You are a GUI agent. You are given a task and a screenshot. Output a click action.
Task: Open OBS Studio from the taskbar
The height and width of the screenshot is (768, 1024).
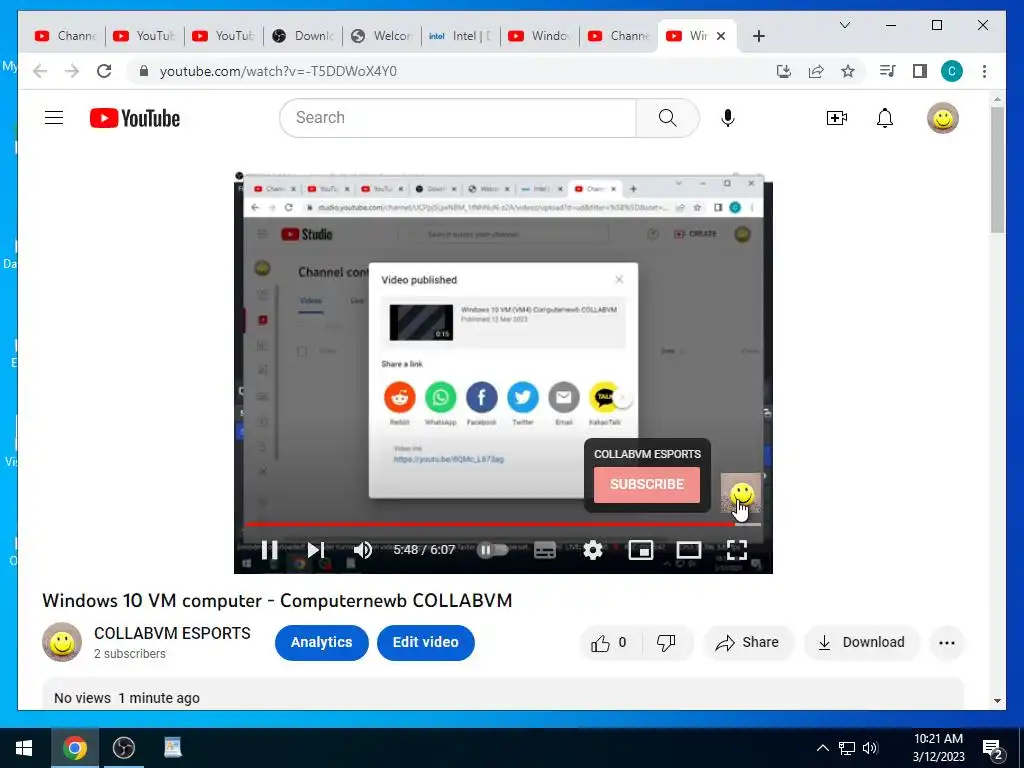pyautogui.click(x=123, y=748)
